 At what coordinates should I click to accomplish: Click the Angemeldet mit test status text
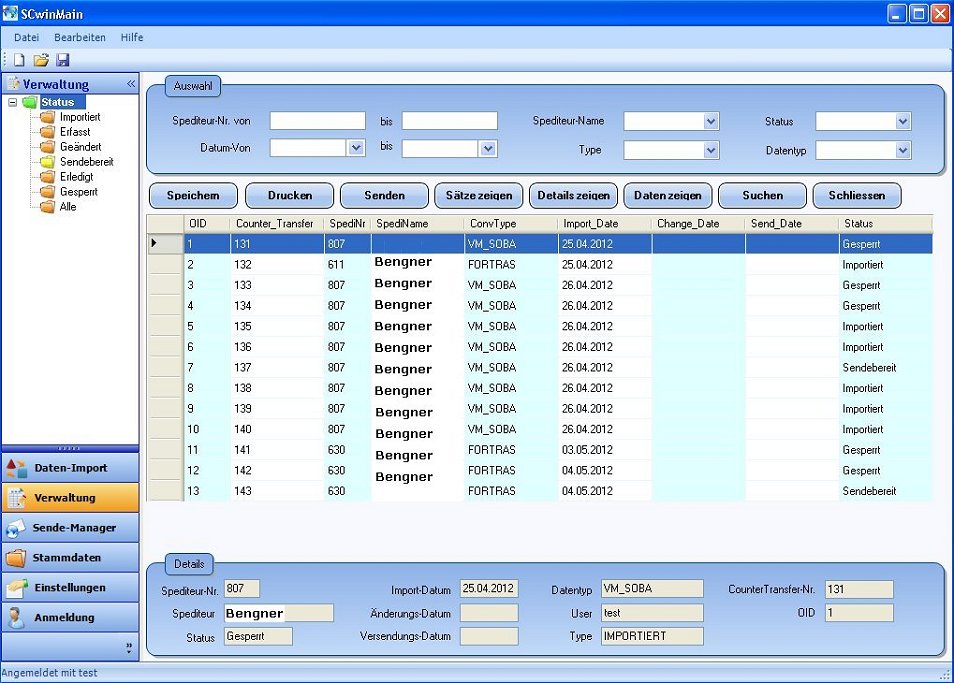click(x=49, y=673)
